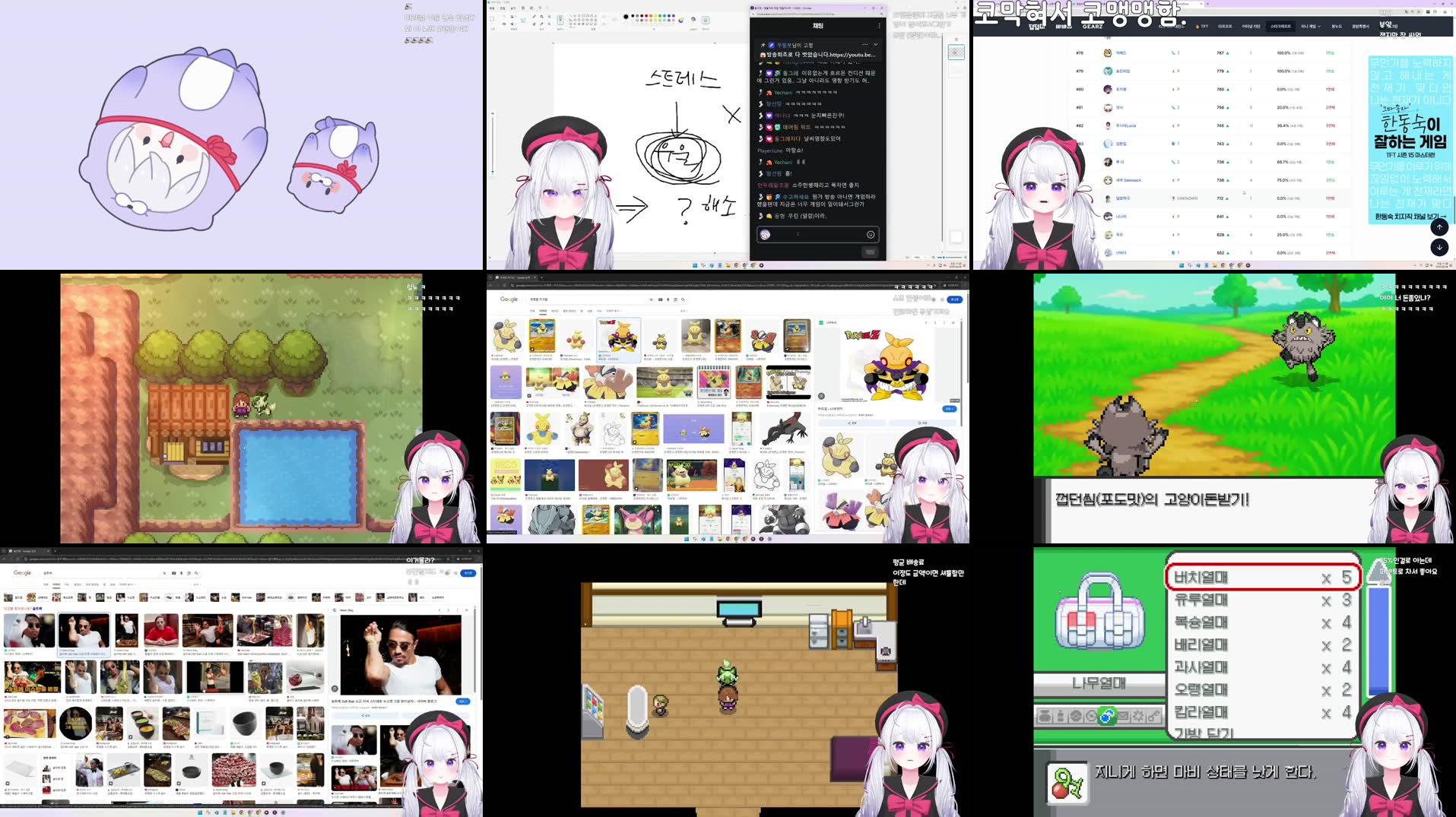This screenshot has height=817, width=1456.
Task: Clear the search query on Pokemon image search
Action: pos(651,299)
